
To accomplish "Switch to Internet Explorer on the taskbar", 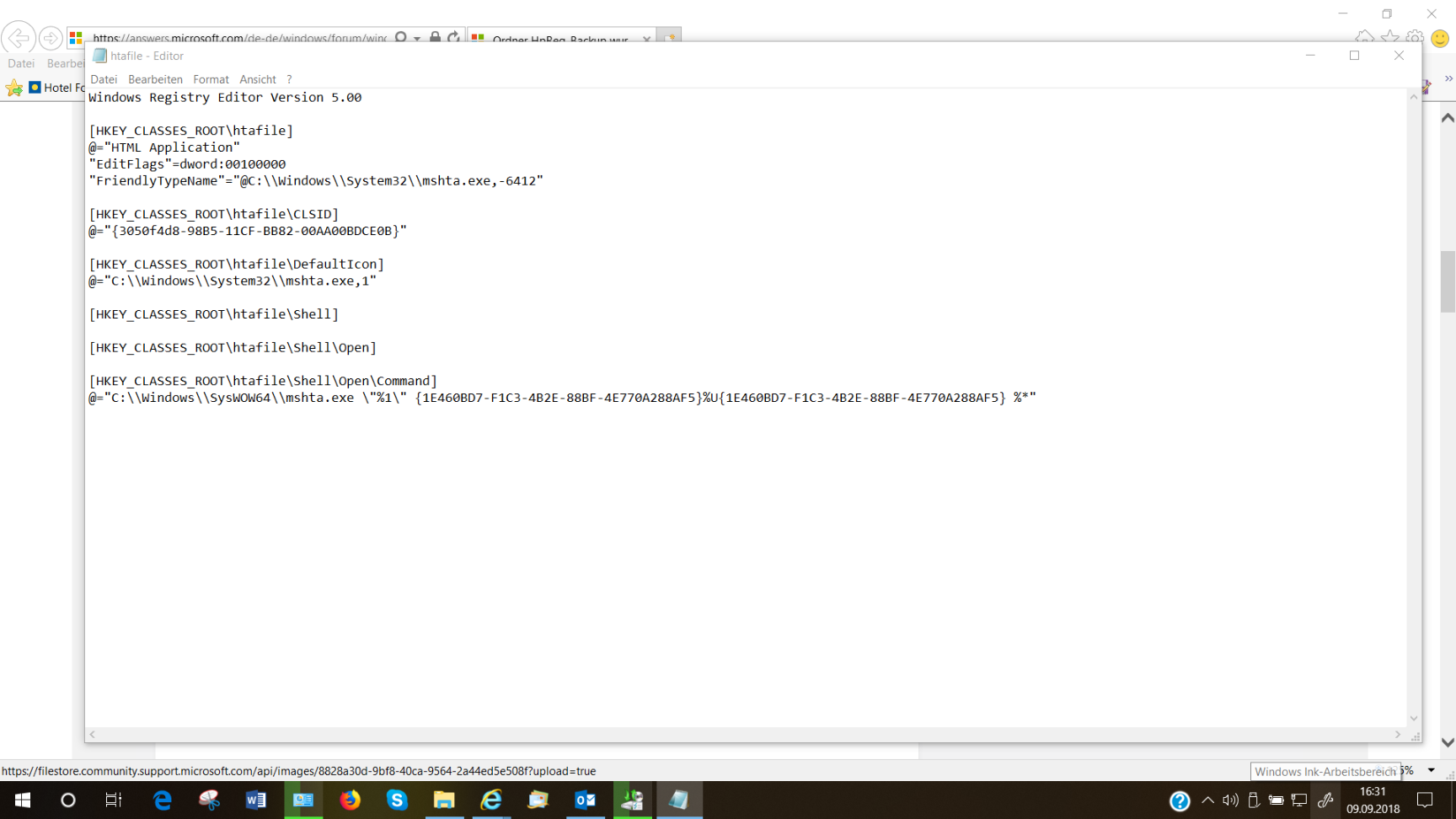I will (x=491, y=800).
